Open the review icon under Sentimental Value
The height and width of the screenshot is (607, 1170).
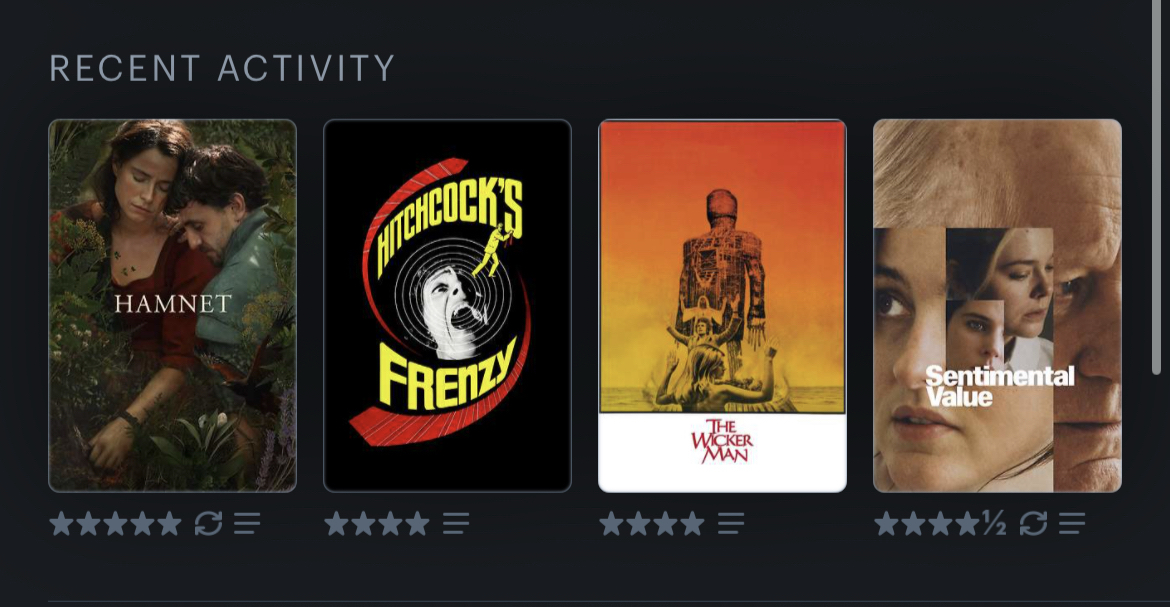tap(1072, 523)
